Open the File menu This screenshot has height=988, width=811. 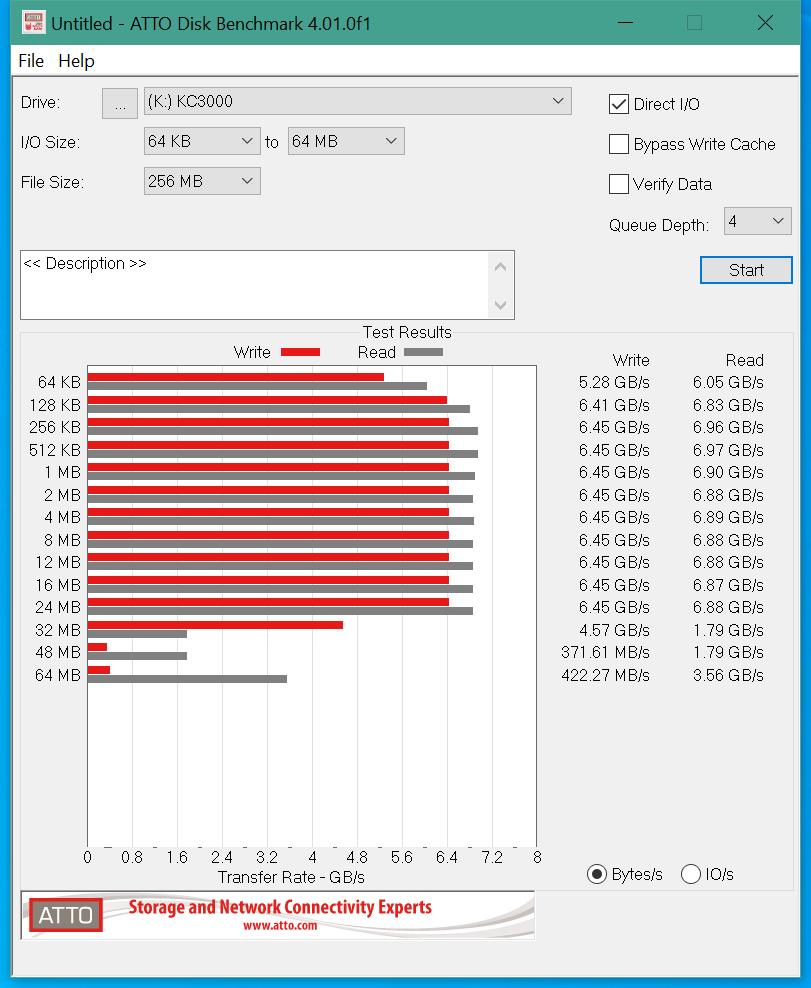[31, 61]
